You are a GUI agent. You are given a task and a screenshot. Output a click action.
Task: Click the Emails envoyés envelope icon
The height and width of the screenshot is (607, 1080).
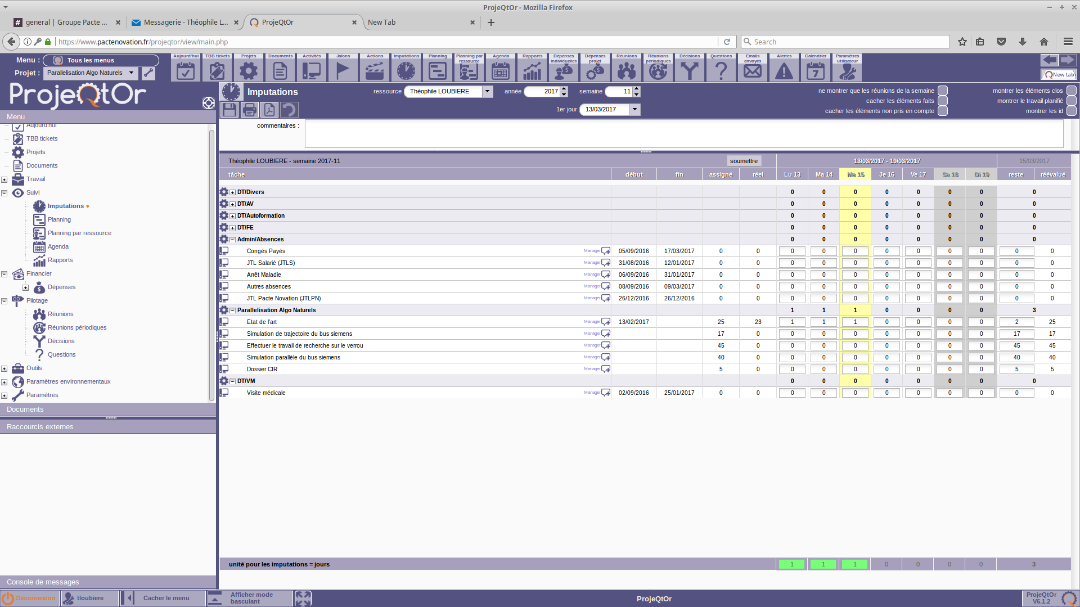[752, 69]
